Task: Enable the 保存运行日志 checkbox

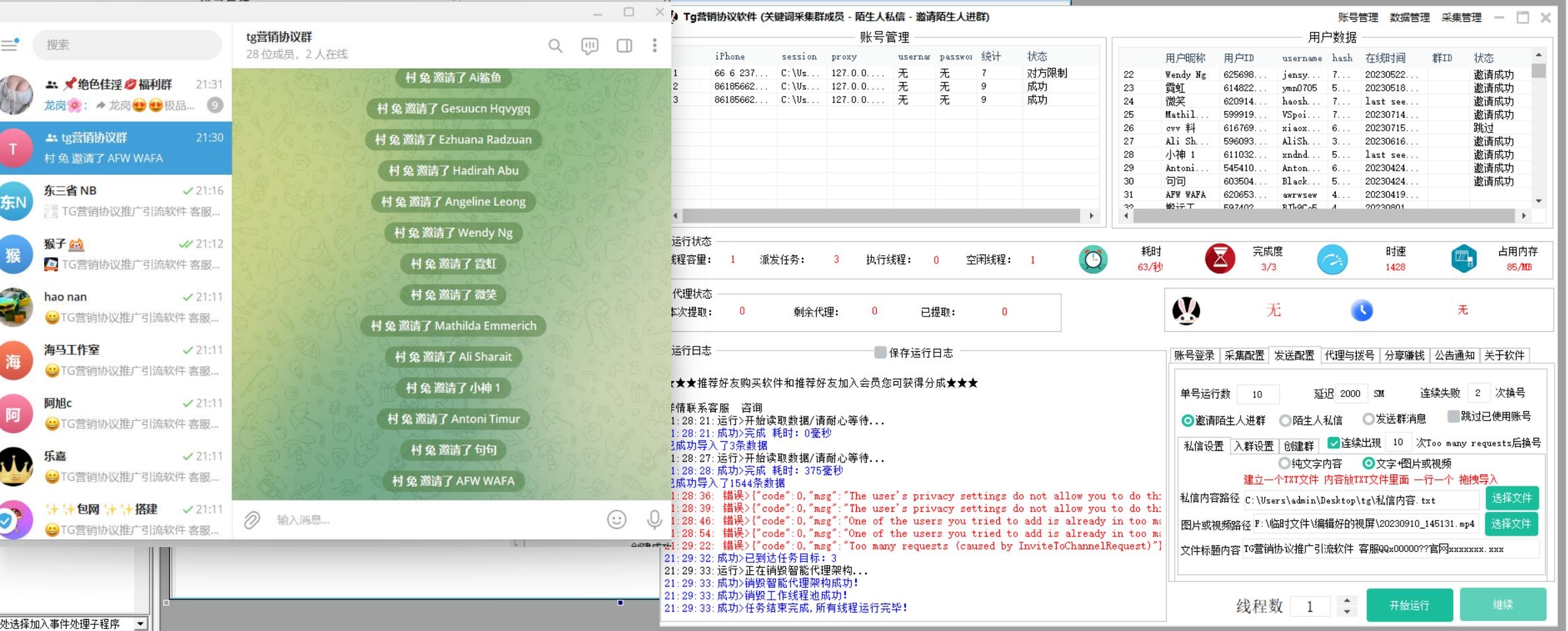Action: coord(880,352)
